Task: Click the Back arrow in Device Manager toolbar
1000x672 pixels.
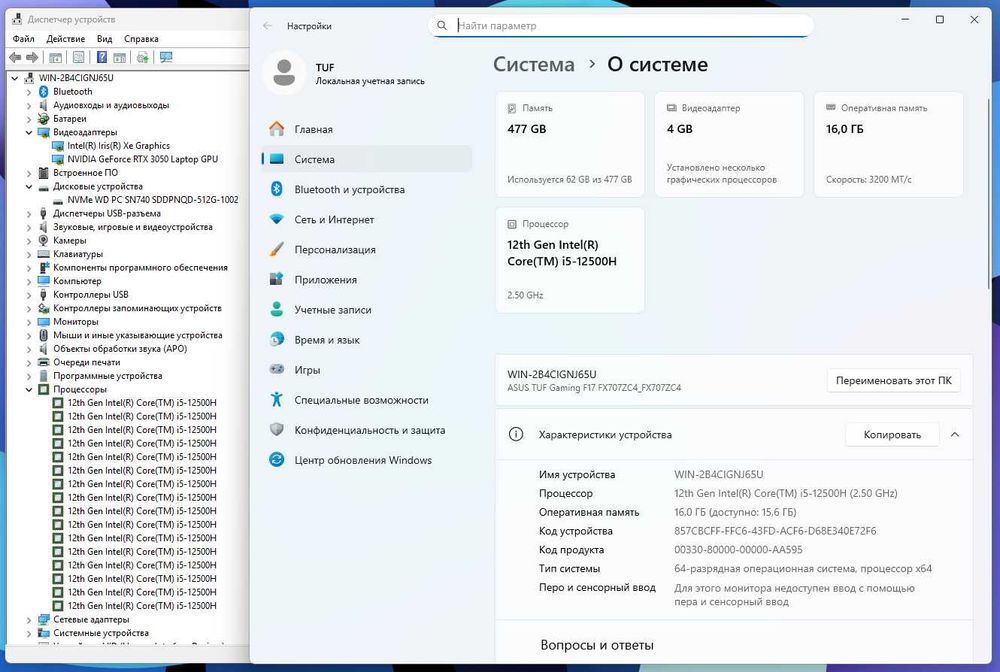Action: tap(15, 57)
